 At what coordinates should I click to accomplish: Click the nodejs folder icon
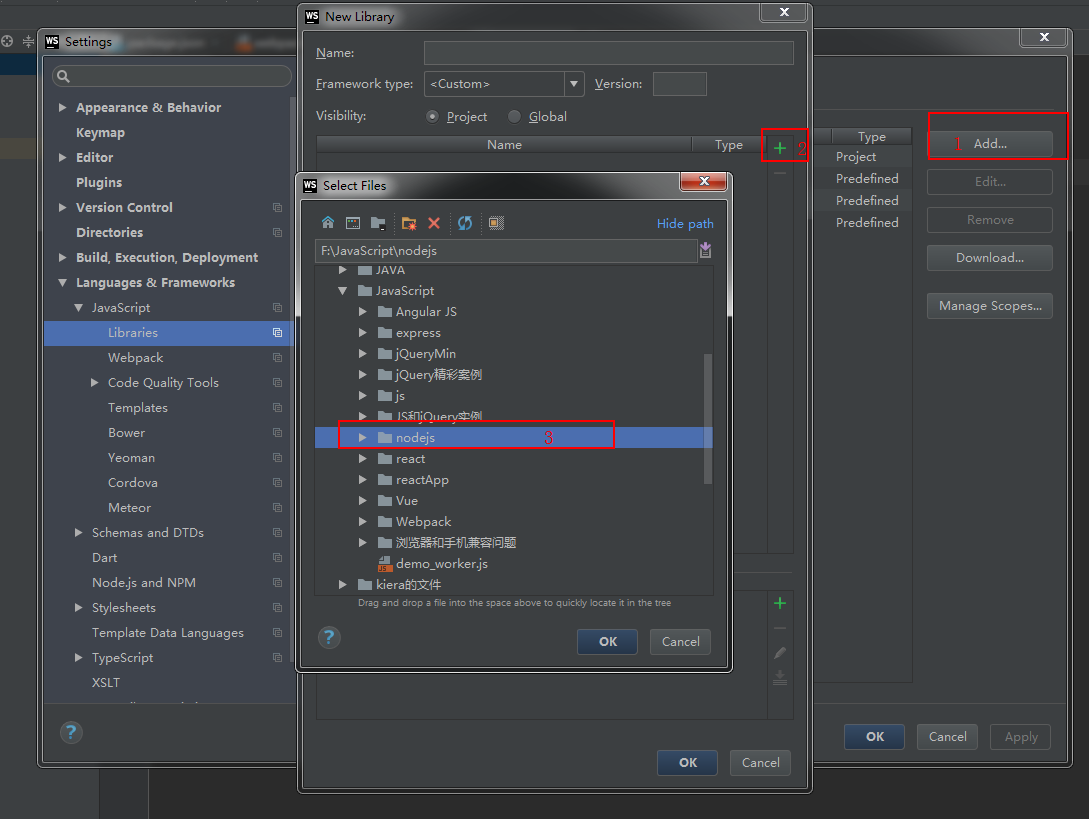(385, 438)
